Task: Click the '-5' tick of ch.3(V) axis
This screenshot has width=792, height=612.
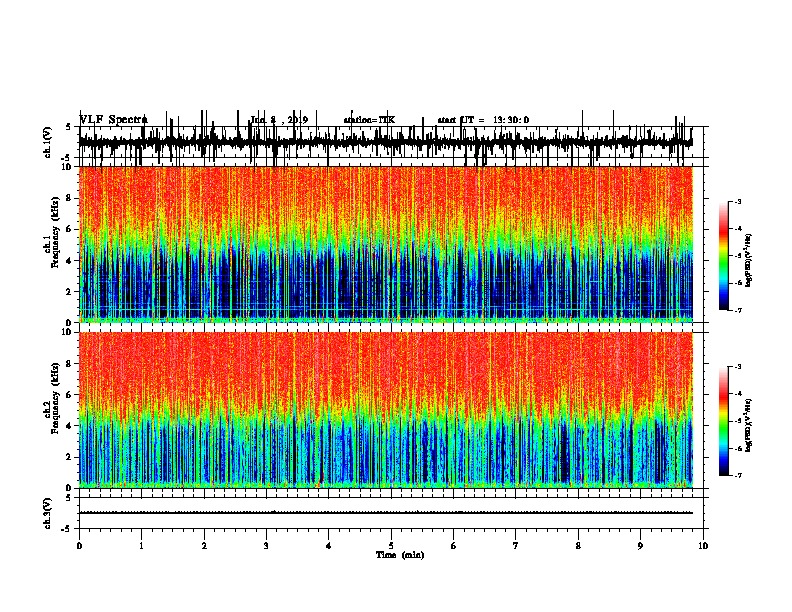Action: (x=68, y=529)
